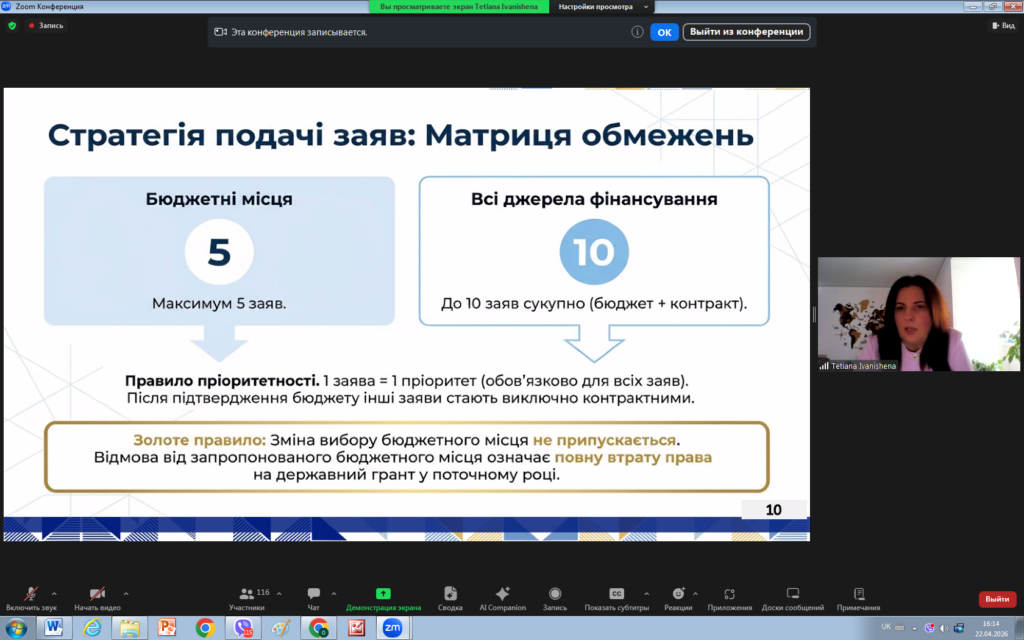Open the Вид (View) menu
The image size is (1024, 640).
pos(1002,25)
